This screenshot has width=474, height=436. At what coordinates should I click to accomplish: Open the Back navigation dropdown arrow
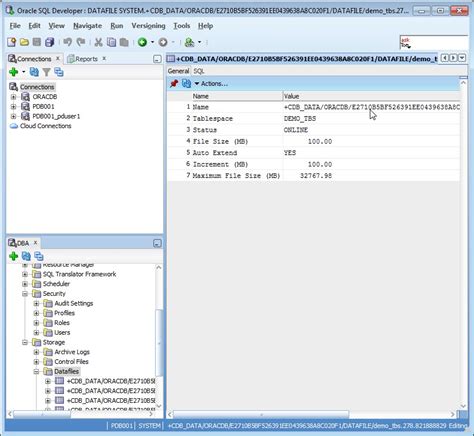click(152, 42)
